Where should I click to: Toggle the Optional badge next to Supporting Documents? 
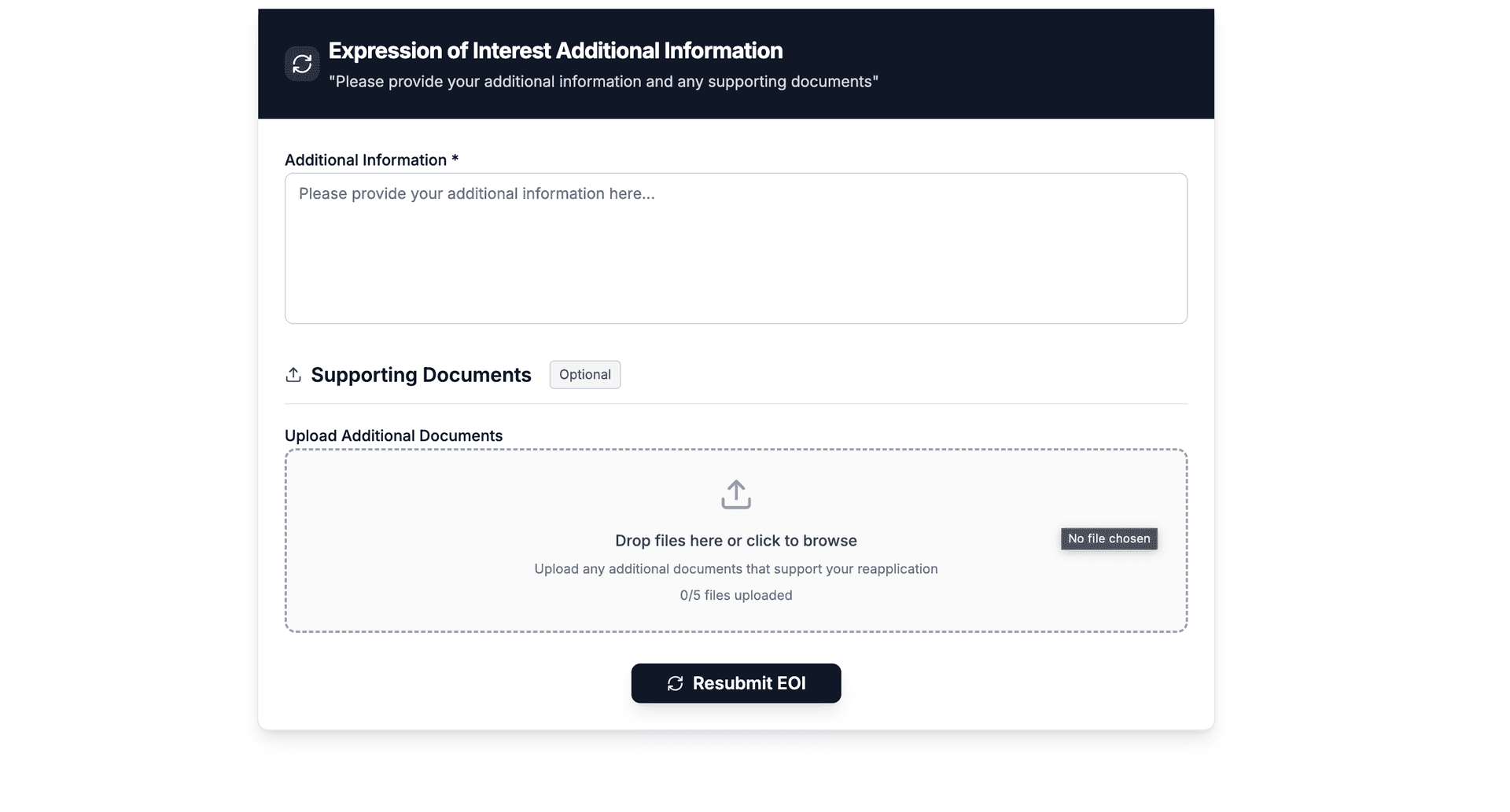(x=584, y=374)
